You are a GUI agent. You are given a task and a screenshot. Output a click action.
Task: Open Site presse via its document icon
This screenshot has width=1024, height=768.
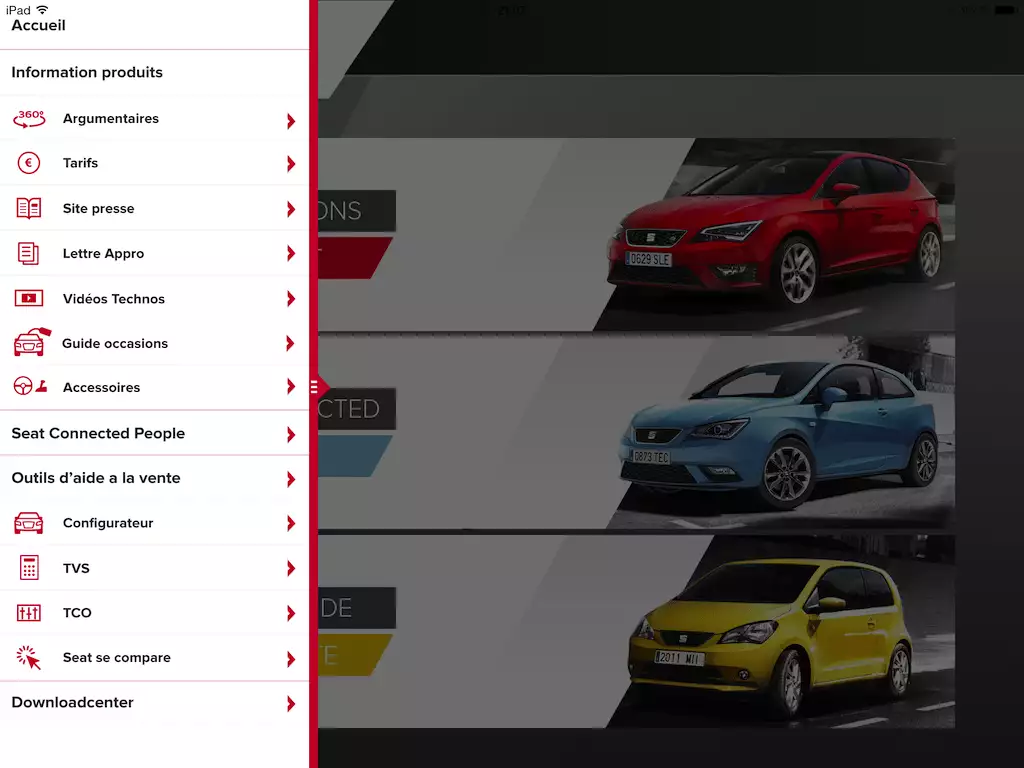point(28,208)
